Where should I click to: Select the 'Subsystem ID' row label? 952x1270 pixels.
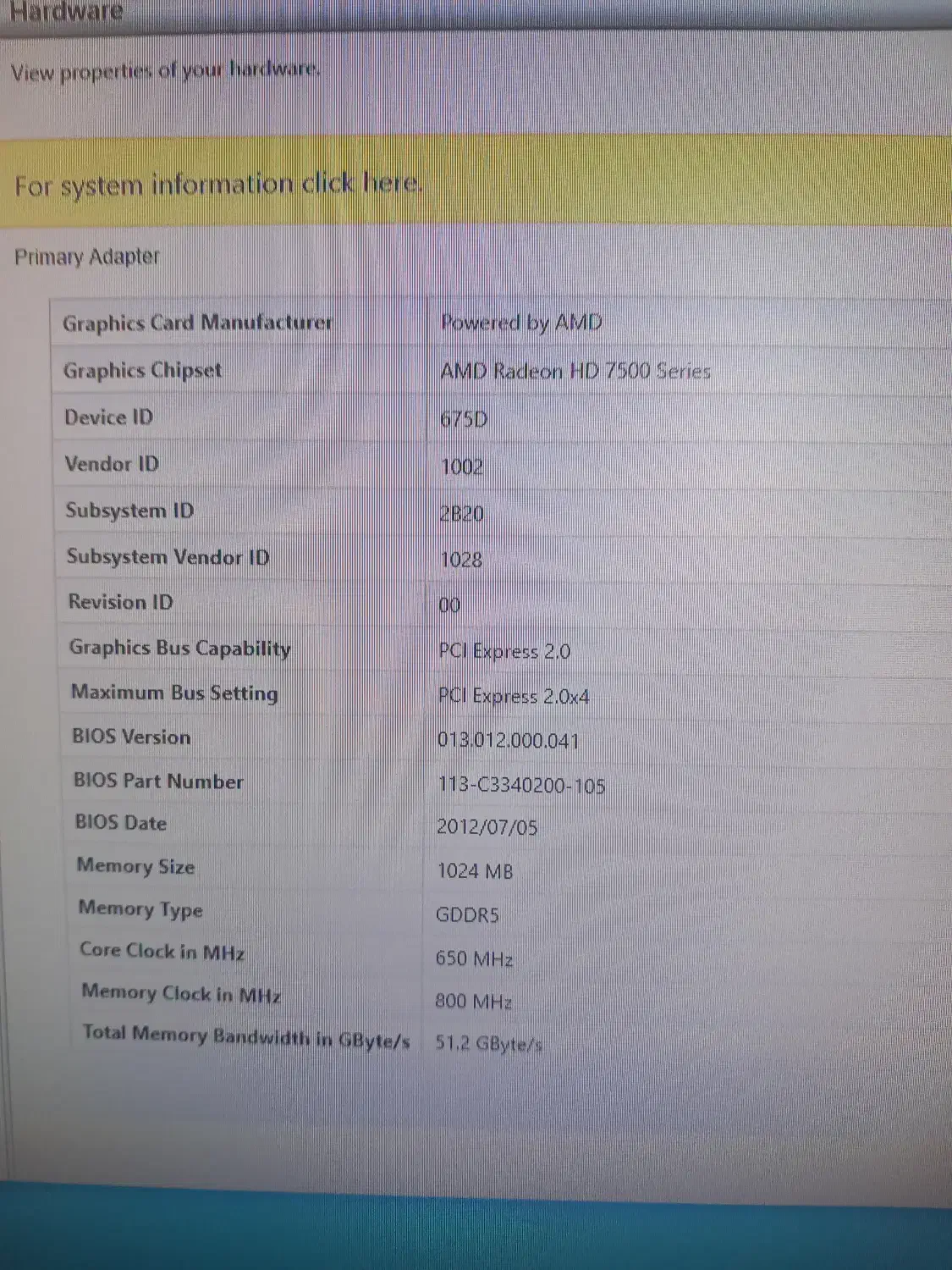(129, 511)
